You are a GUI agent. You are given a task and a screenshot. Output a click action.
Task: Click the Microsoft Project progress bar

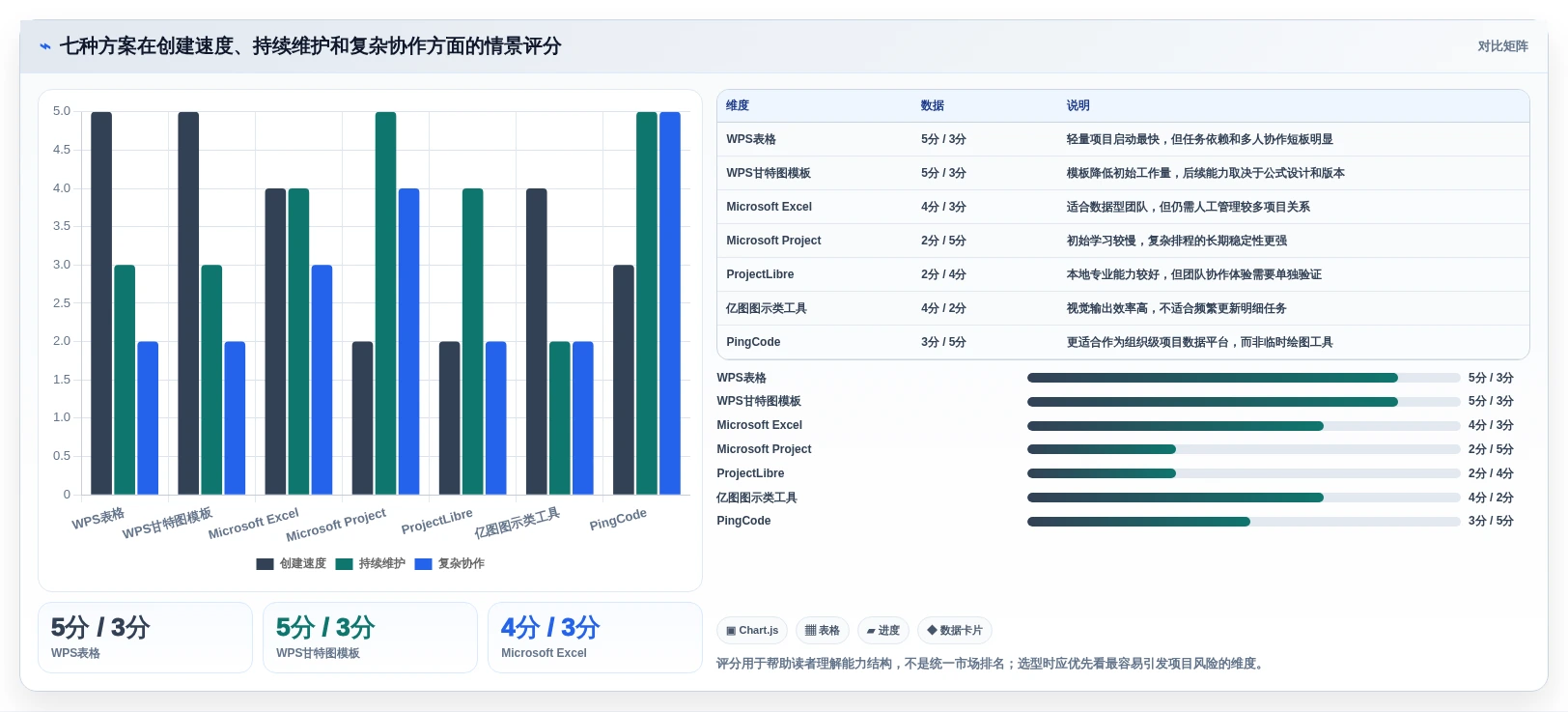[1244, 449]
